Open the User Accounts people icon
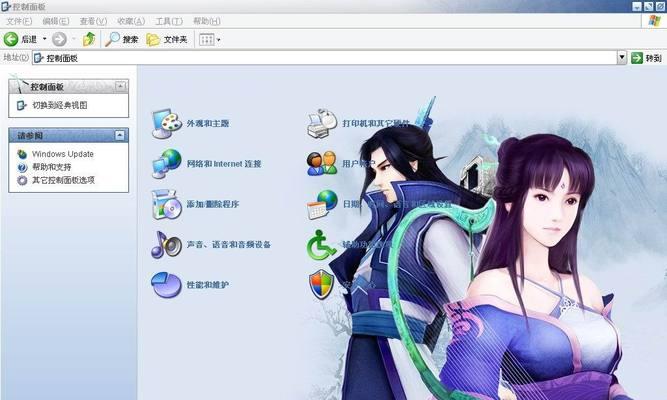The width and height of the screenshot is (667, 400). 322,163
